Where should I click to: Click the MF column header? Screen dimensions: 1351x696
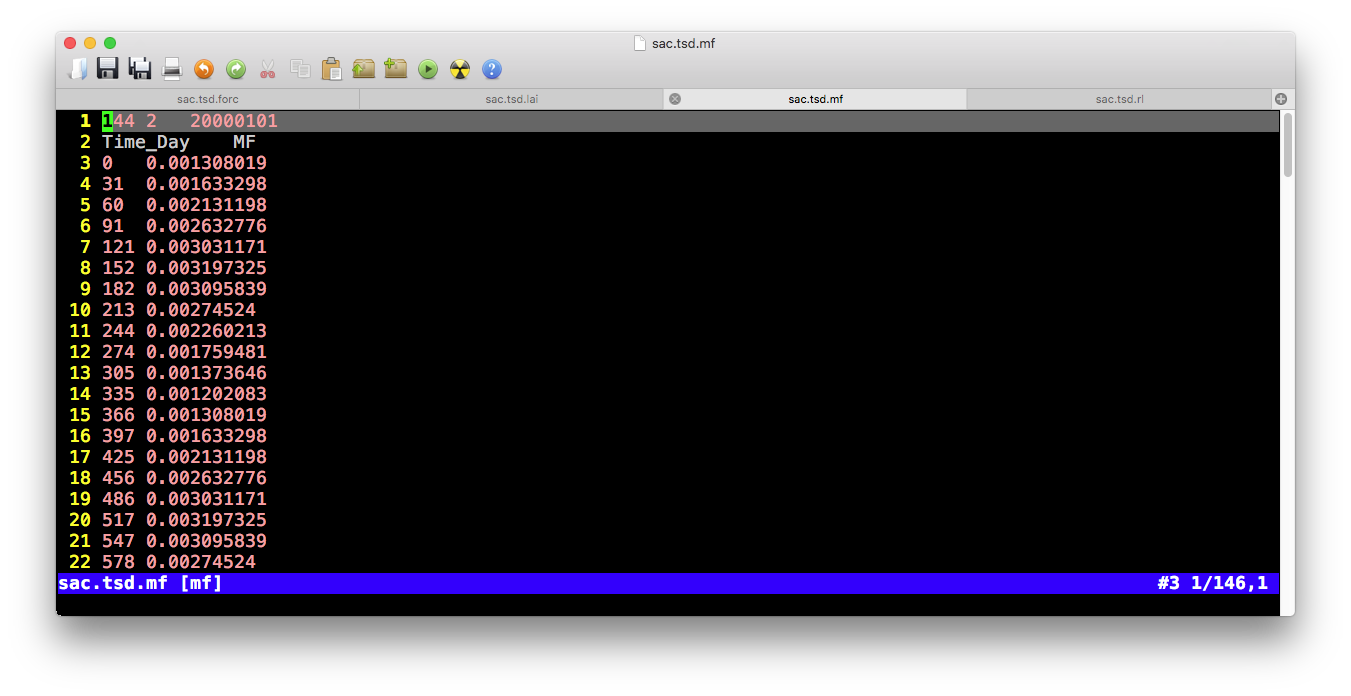[x=245, y=142]
